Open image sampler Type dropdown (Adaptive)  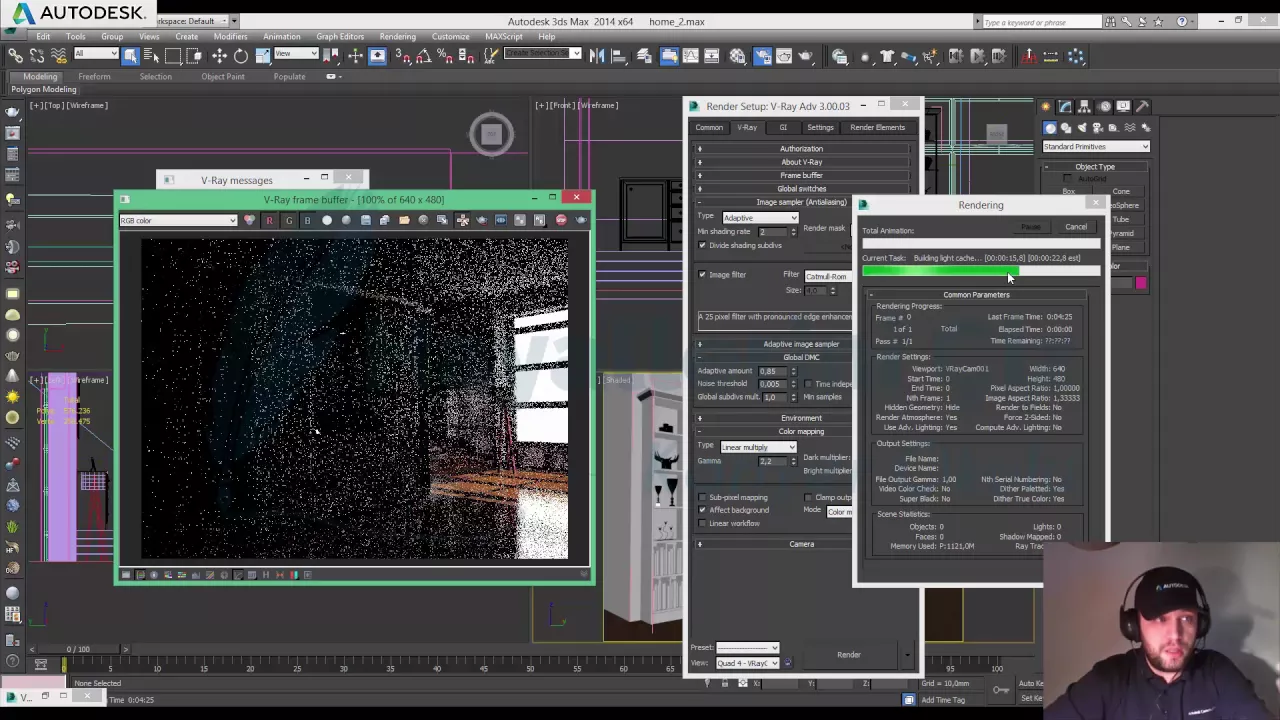point(759,217)
